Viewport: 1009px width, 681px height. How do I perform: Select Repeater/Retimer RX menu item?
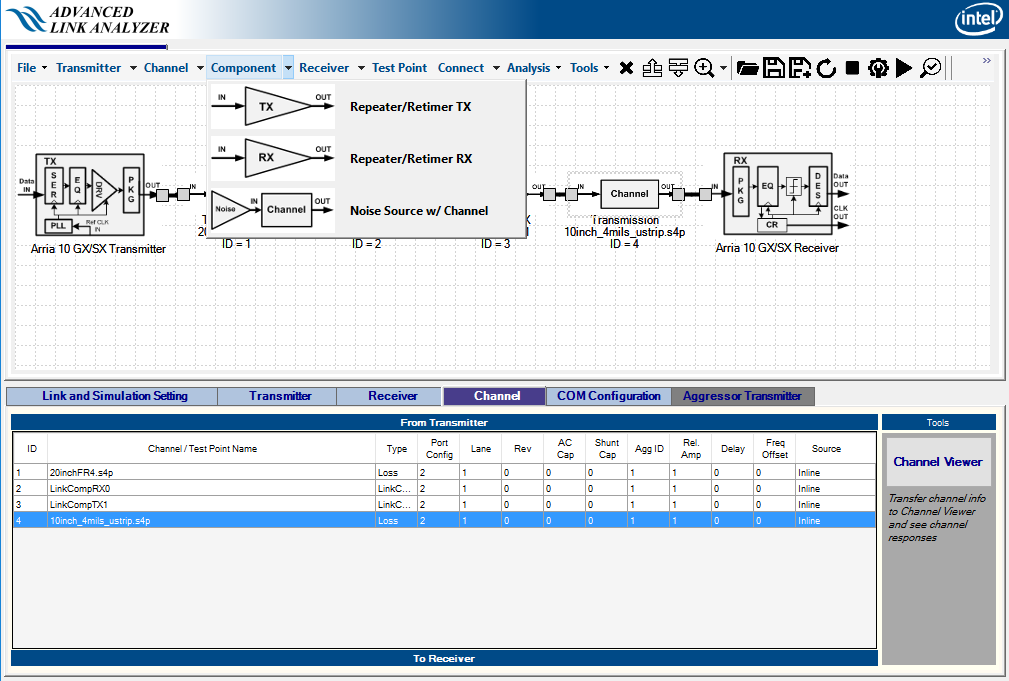(410, 159)
